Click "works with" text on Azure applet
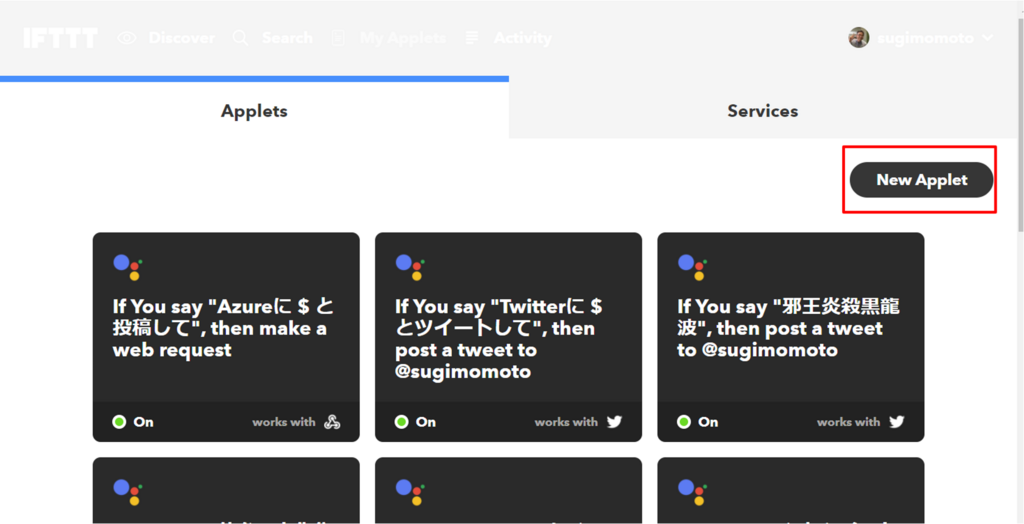 click(x=284, y=422)
